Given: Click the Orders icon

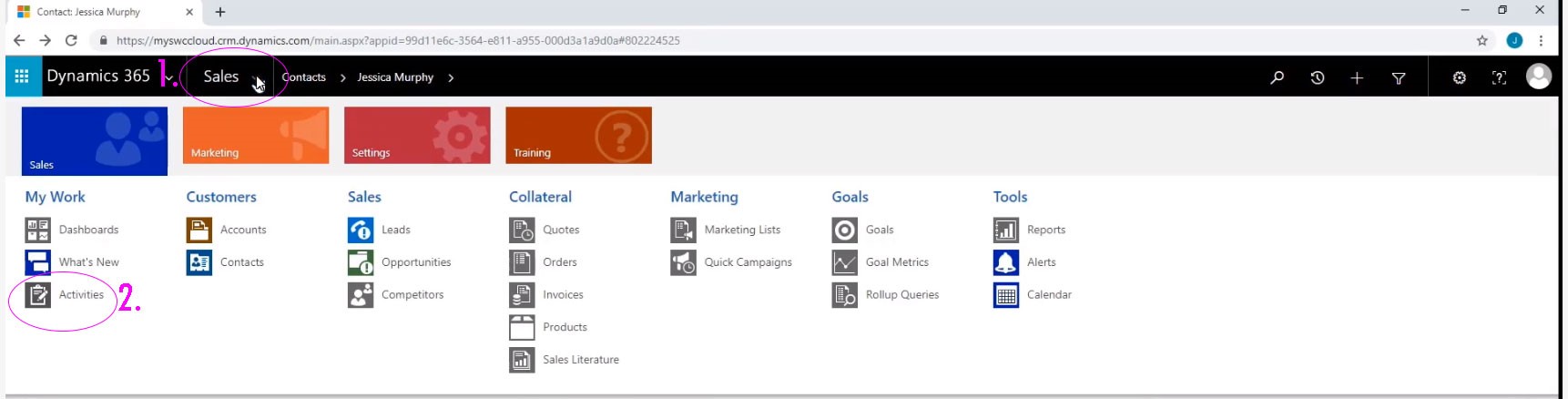Looking at the screenshot, I should 522,262.
